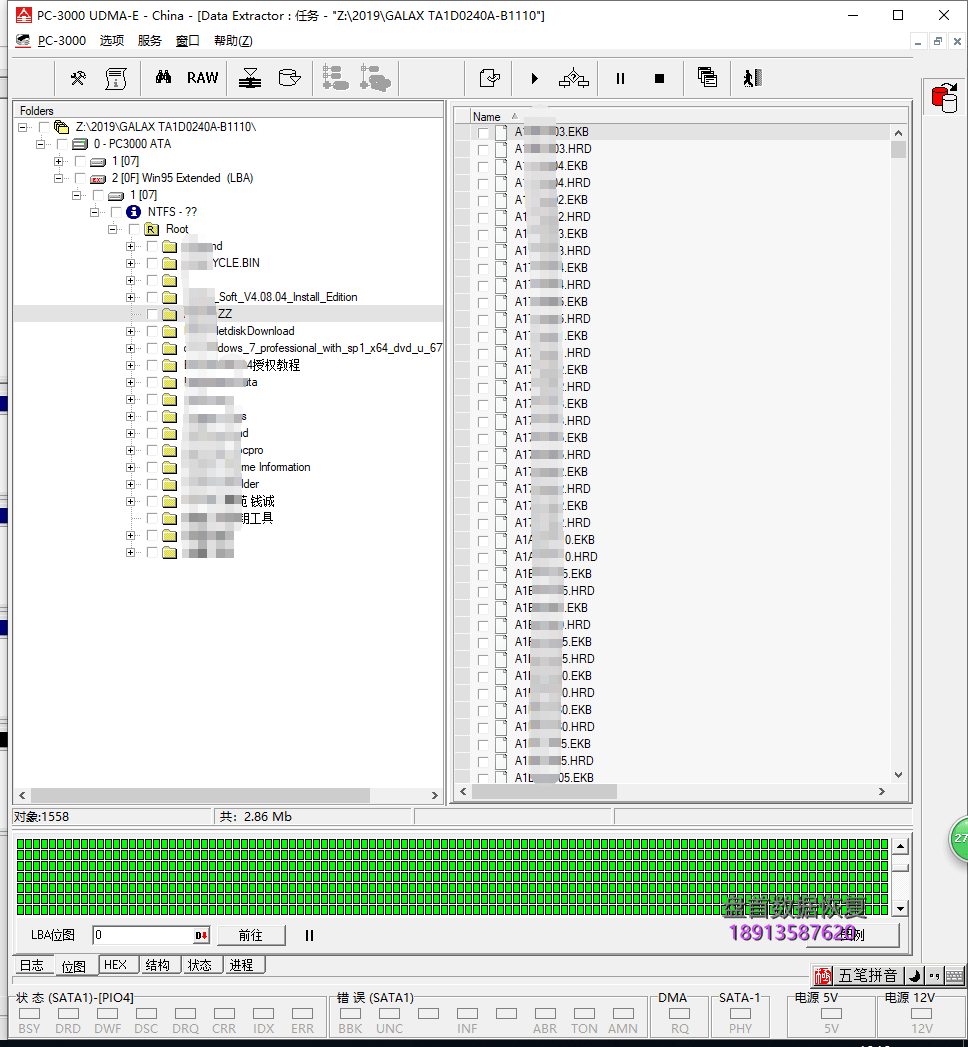Click the binoculars search icon

click(163, 77)
